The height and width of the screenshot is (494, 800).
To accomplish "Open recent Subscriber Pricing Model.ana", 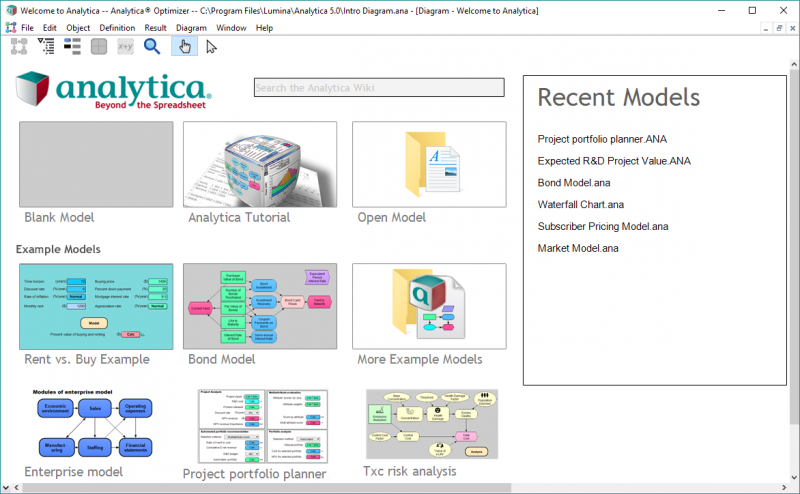I will coord(603,227).
